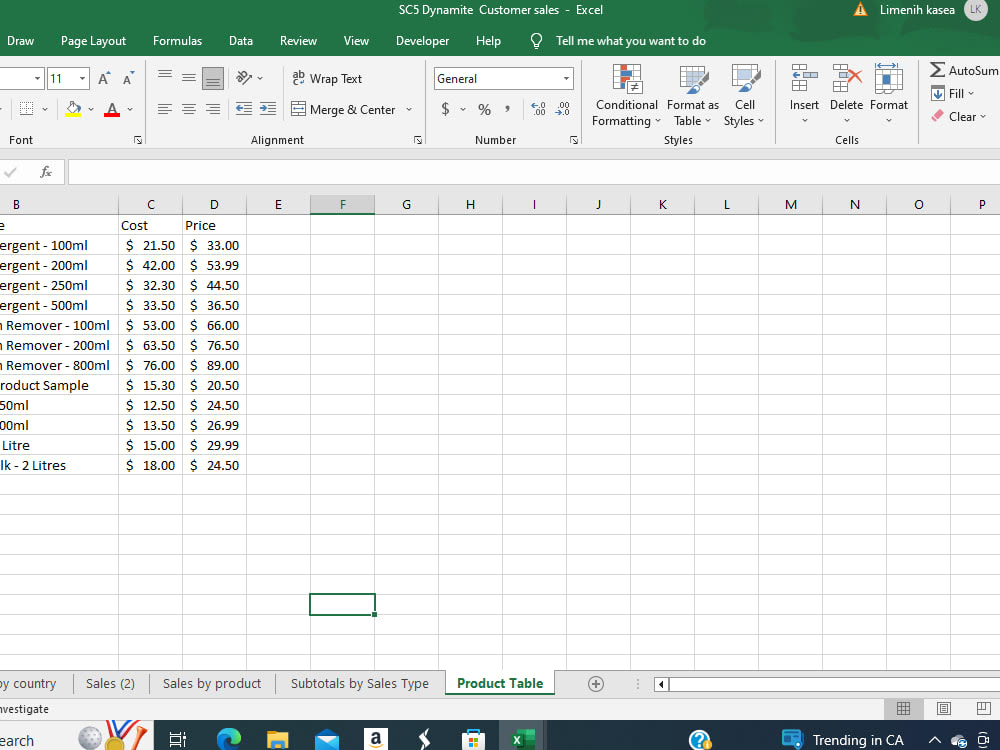1000x750 pixels.
Task: Toggle Wrap Text for the cell
Action: pos(327,78)
